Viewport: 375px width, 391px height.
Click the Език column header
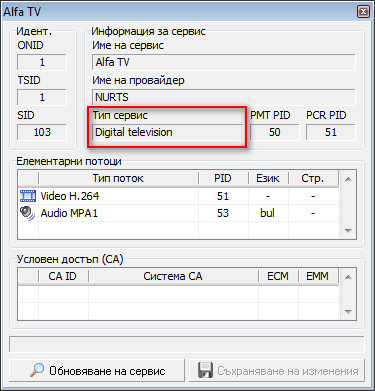(x=268, y=178)
